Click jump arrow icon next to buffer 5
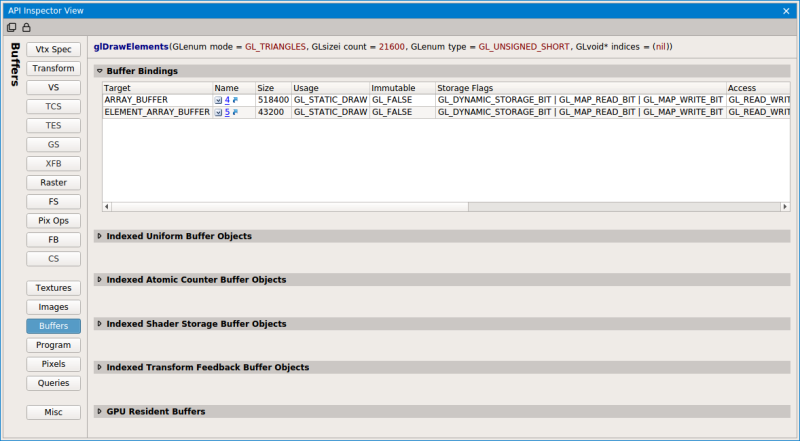Image resolution: width=800 pixels, height=441 pixels. pyautogui.click(x=235, y=112)
